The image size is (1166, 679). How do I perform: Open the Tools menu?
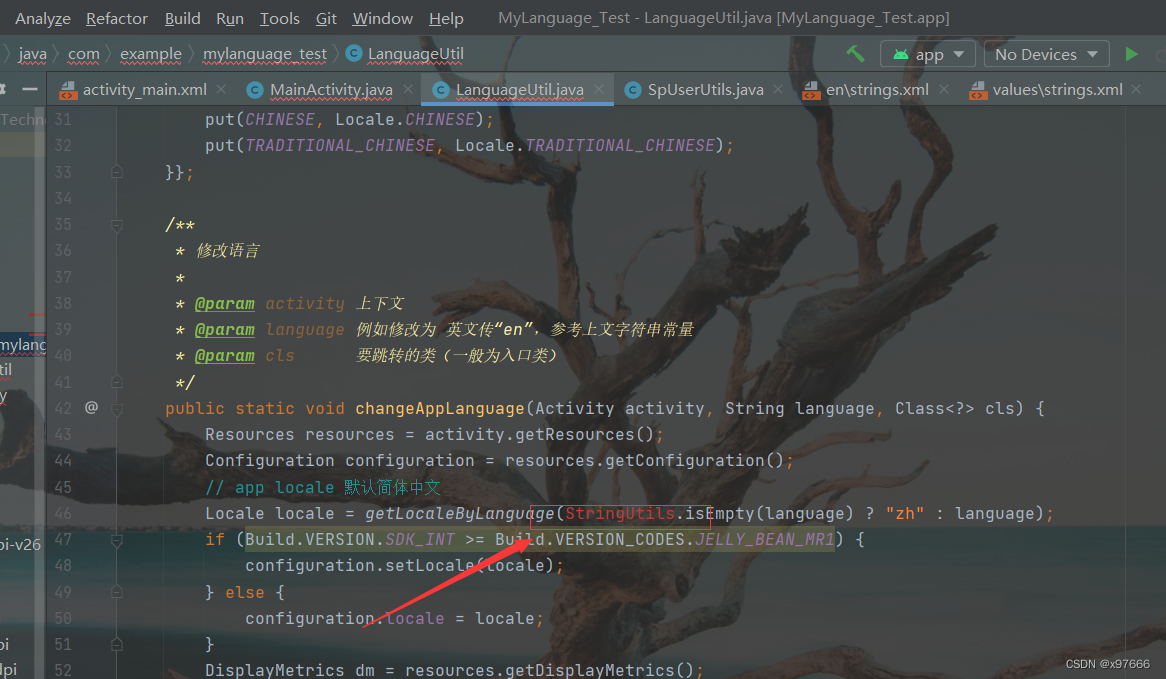coord(280,19)
